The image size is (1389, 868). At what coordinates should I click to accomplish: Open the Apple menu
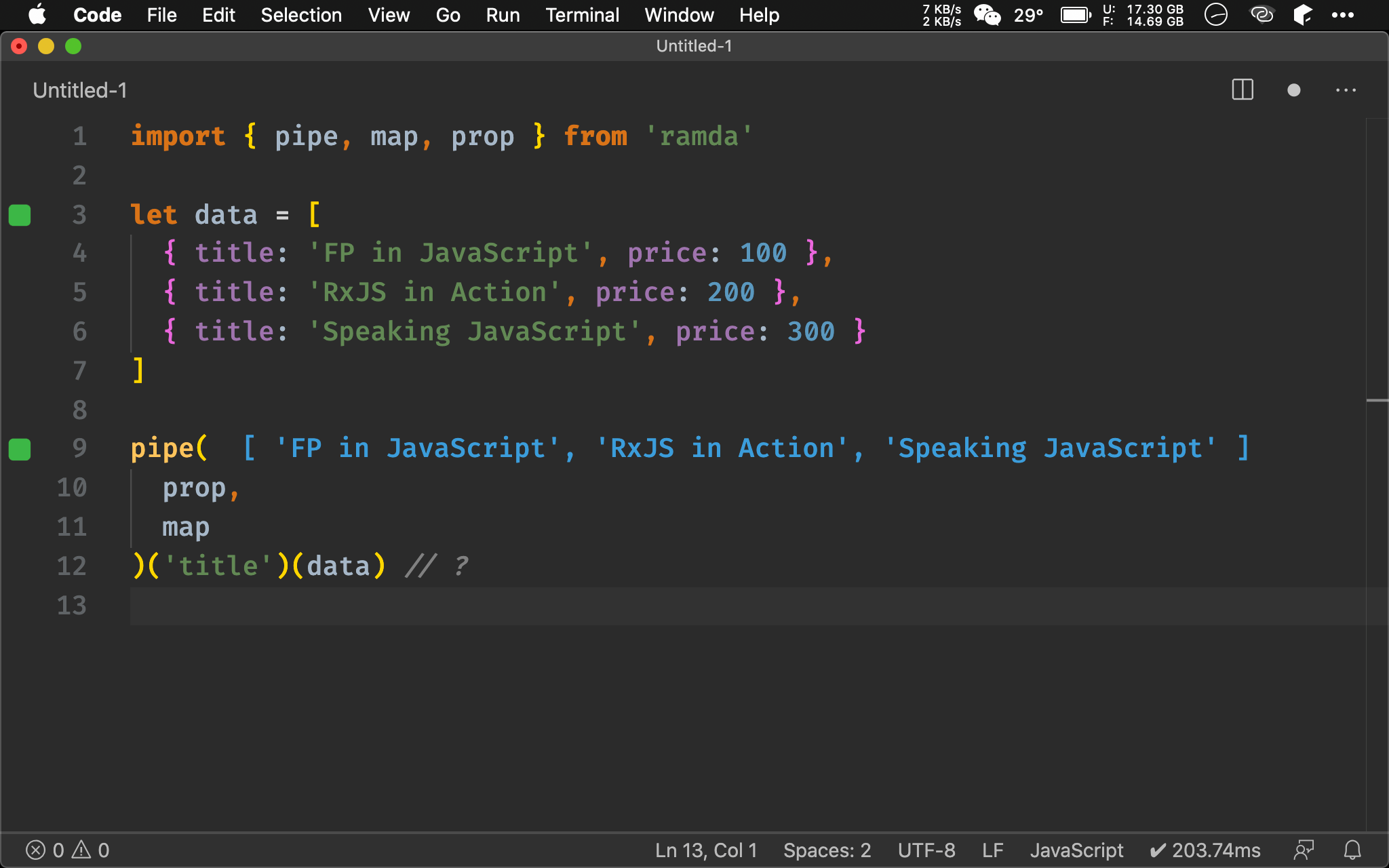point(37,15)
